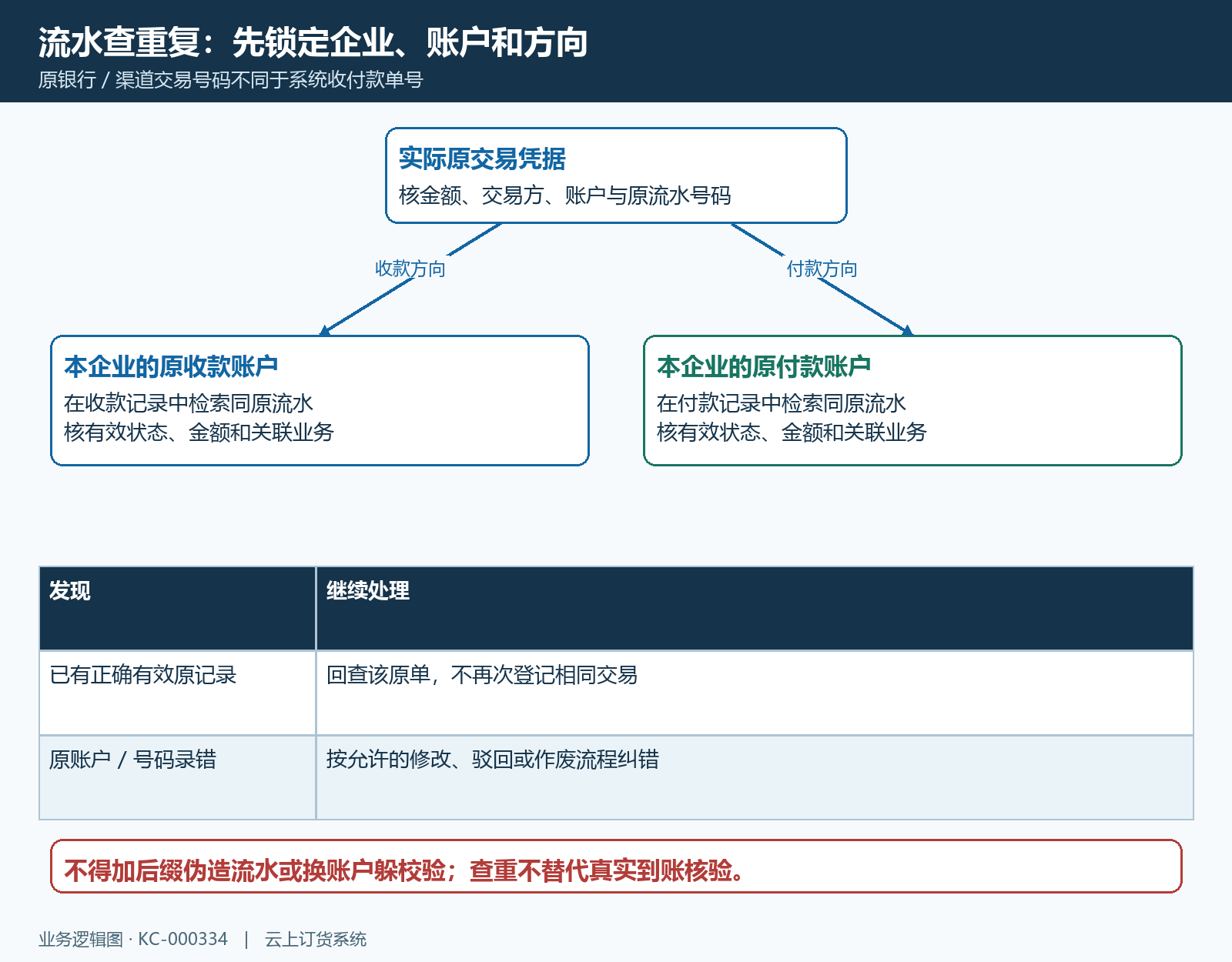Click the subtitle 原银行 / 渠道交易号码不同于系统收付款单号
The width and height of the screenshot is (1232, 962).
[x=231, y=80]
